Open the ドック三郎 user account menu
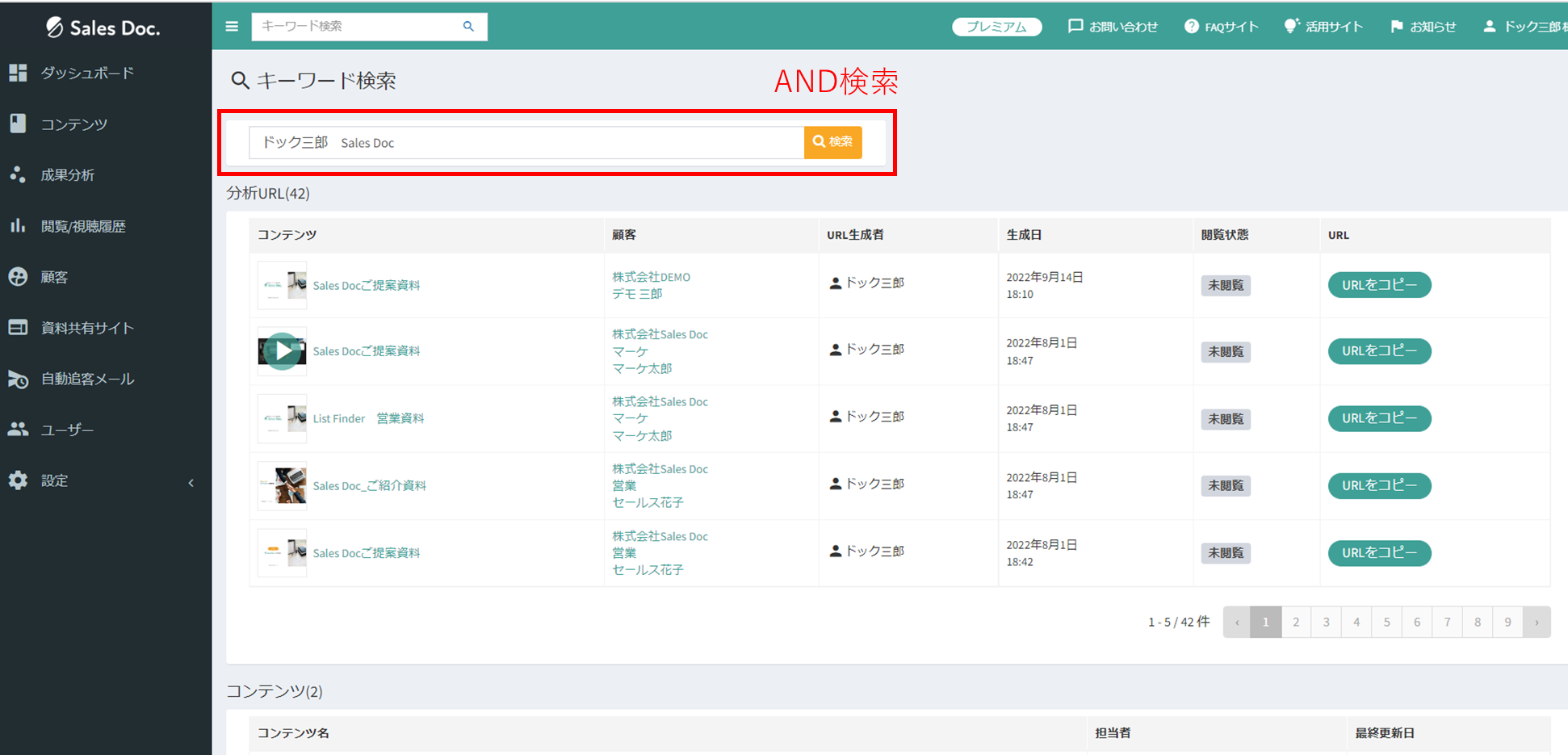The image size is (1568, 755). tap(1524, 27)
